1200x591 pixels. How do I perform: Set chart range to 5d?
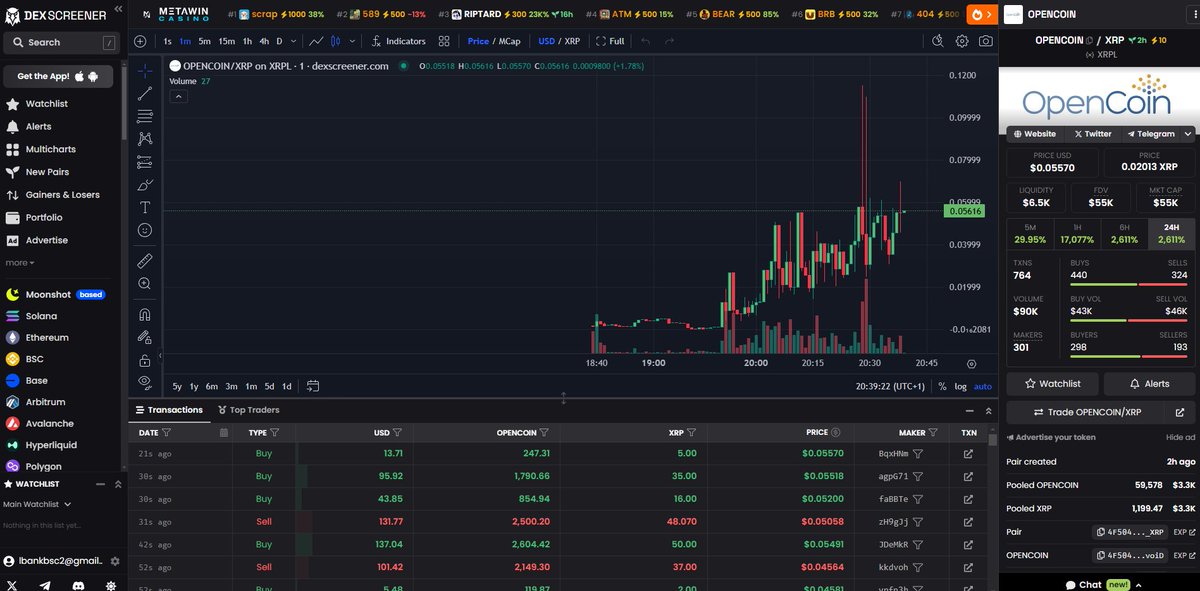(x=269, y=386)
